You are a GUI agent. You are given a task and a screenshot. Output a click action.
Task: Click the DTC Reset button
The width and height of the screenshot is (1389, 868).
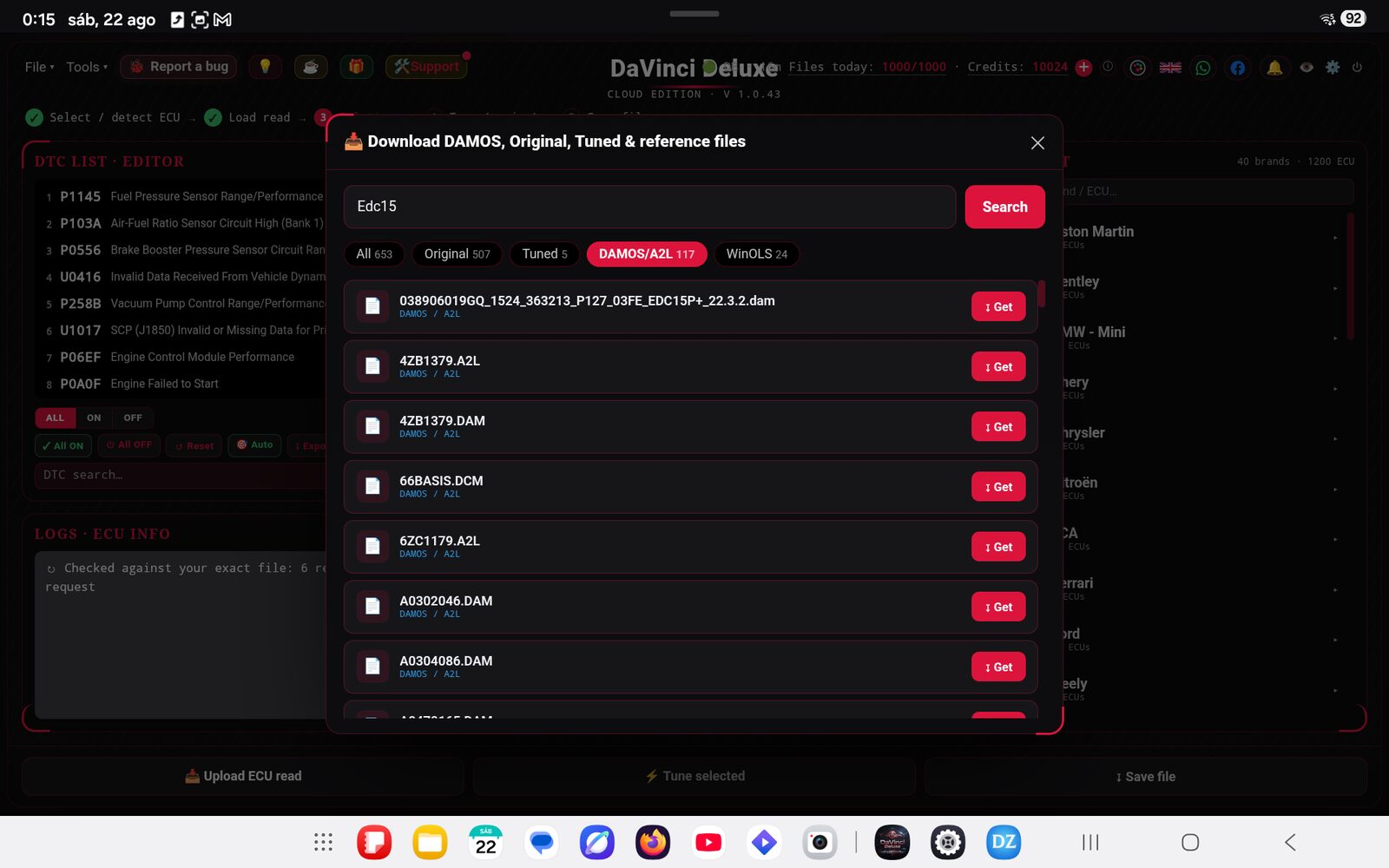194,445
